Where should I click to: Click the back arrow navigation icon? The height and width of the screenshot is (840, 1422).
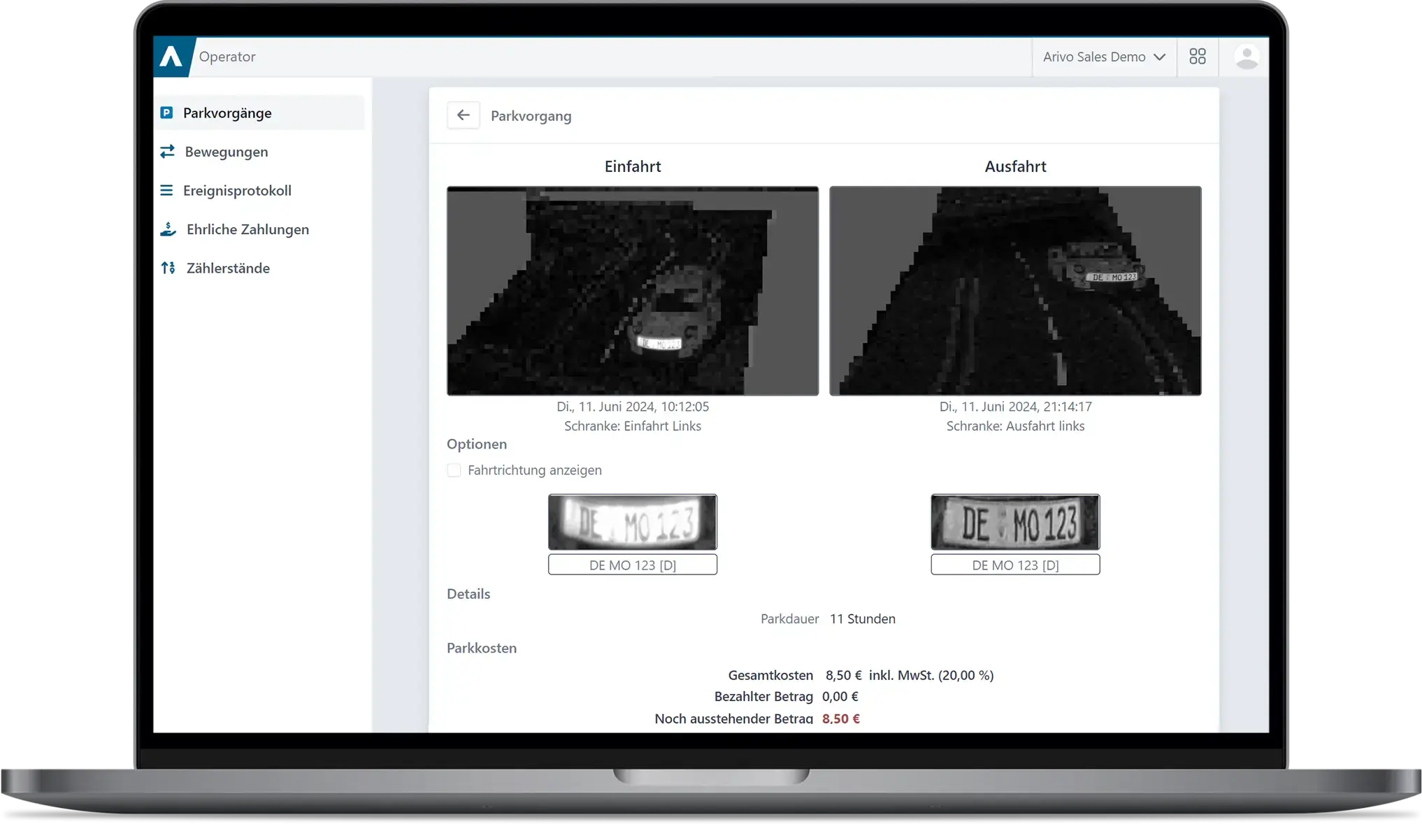coord(462,115)
